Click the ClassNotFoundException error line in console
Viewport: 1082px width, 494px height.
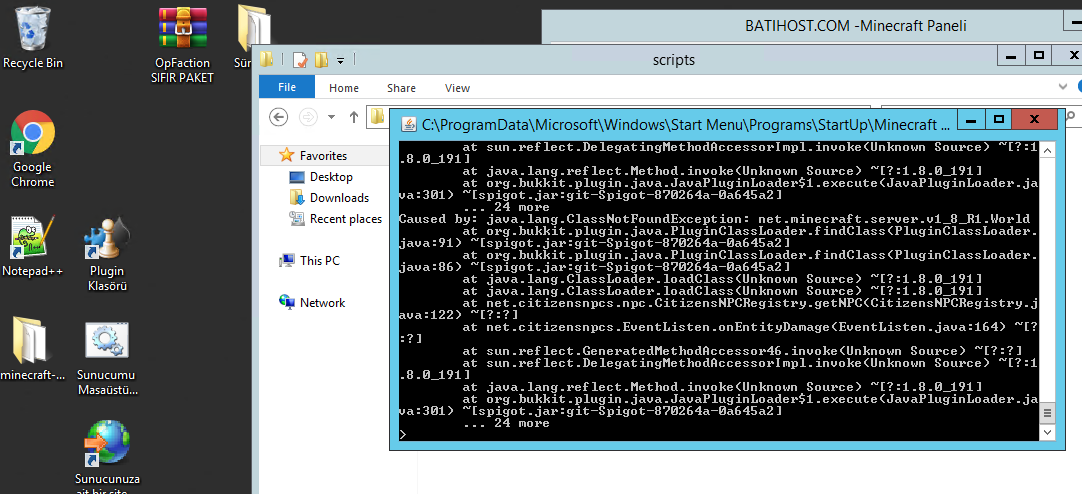[x=714, y=219]
